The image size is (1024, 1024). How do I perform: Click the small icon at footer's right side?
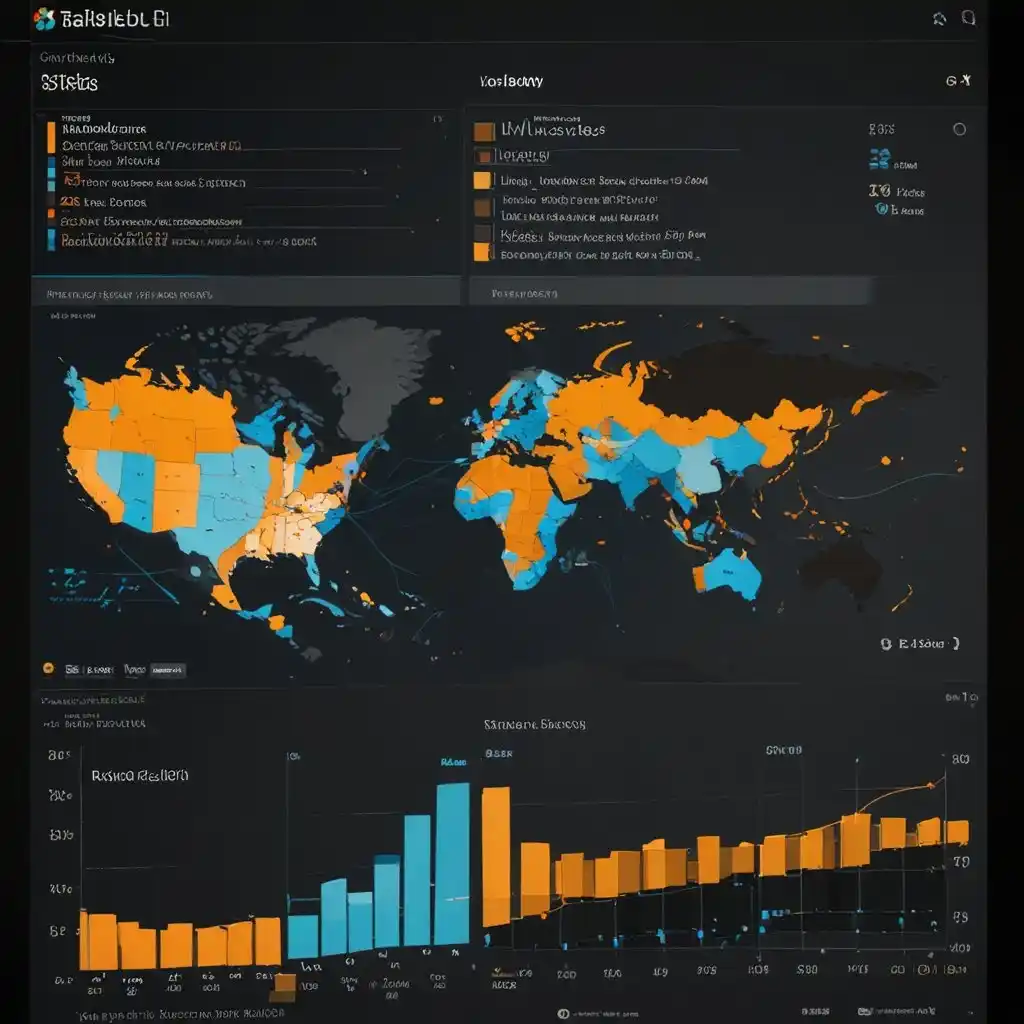pos(865,1011)
